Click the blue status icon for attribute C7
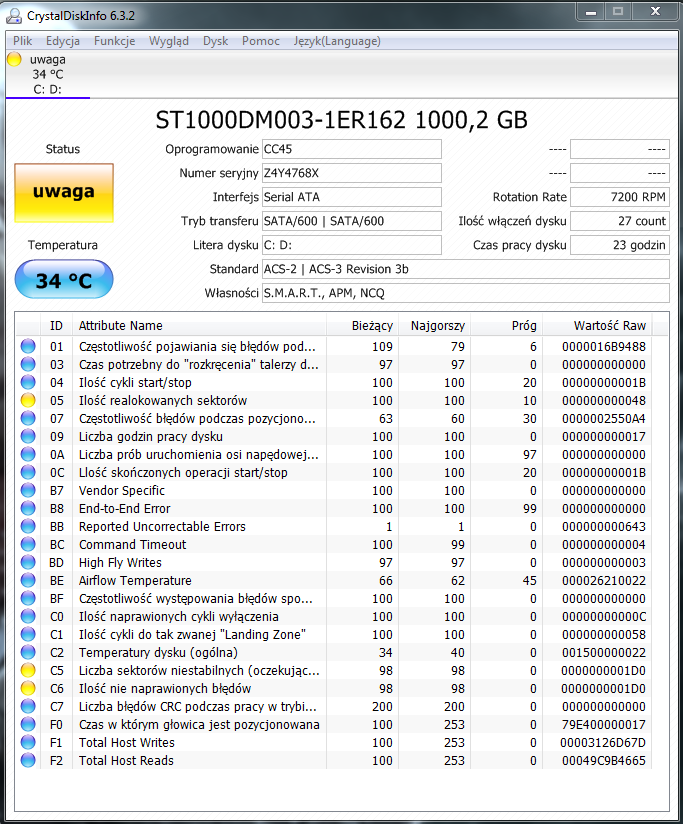 (x=28, y=706)
